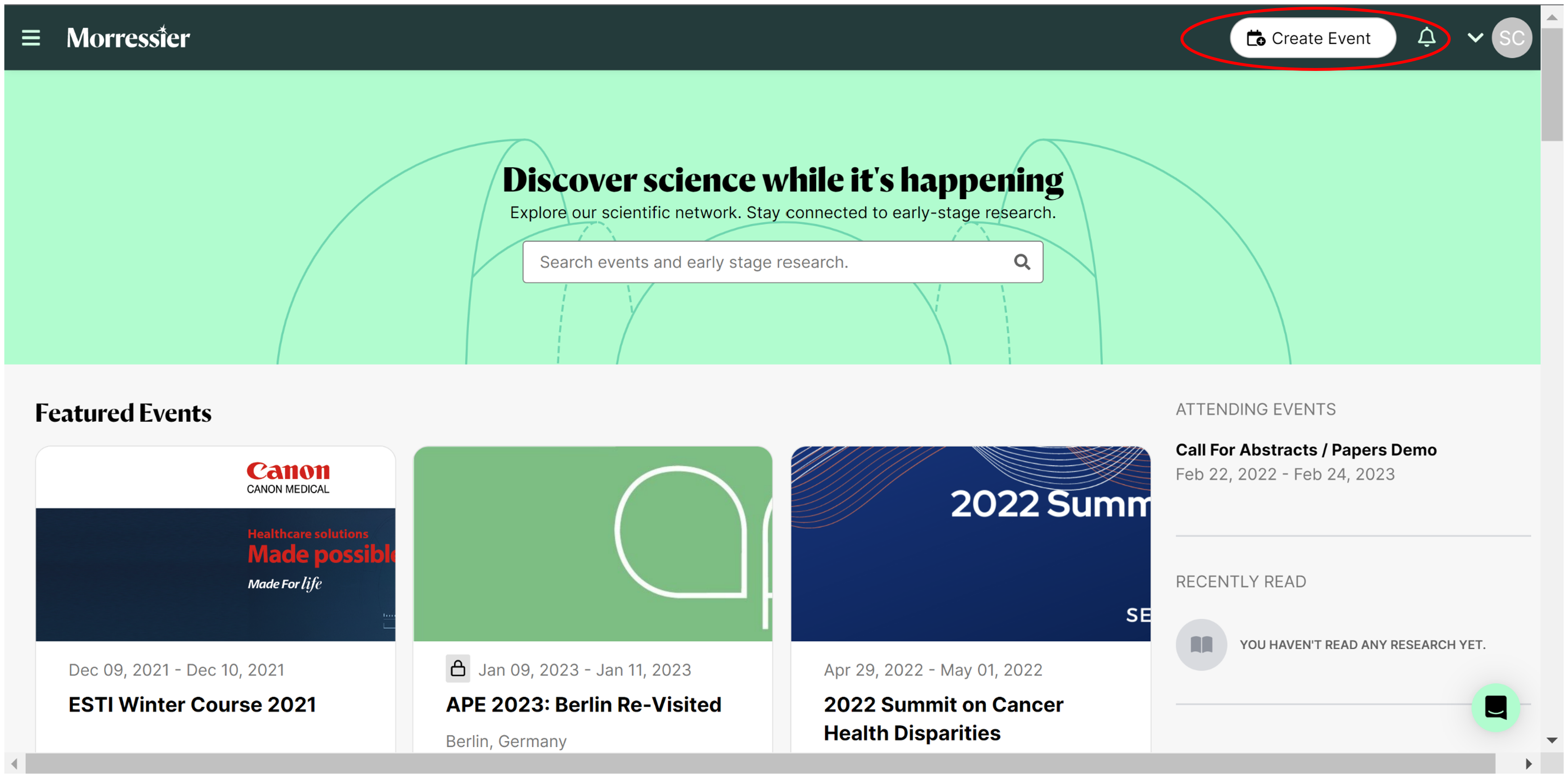This screenshot has height=777, width=1568.
Task: Click the 2022 Summit banner image
Action: click(x=970, y=544)
